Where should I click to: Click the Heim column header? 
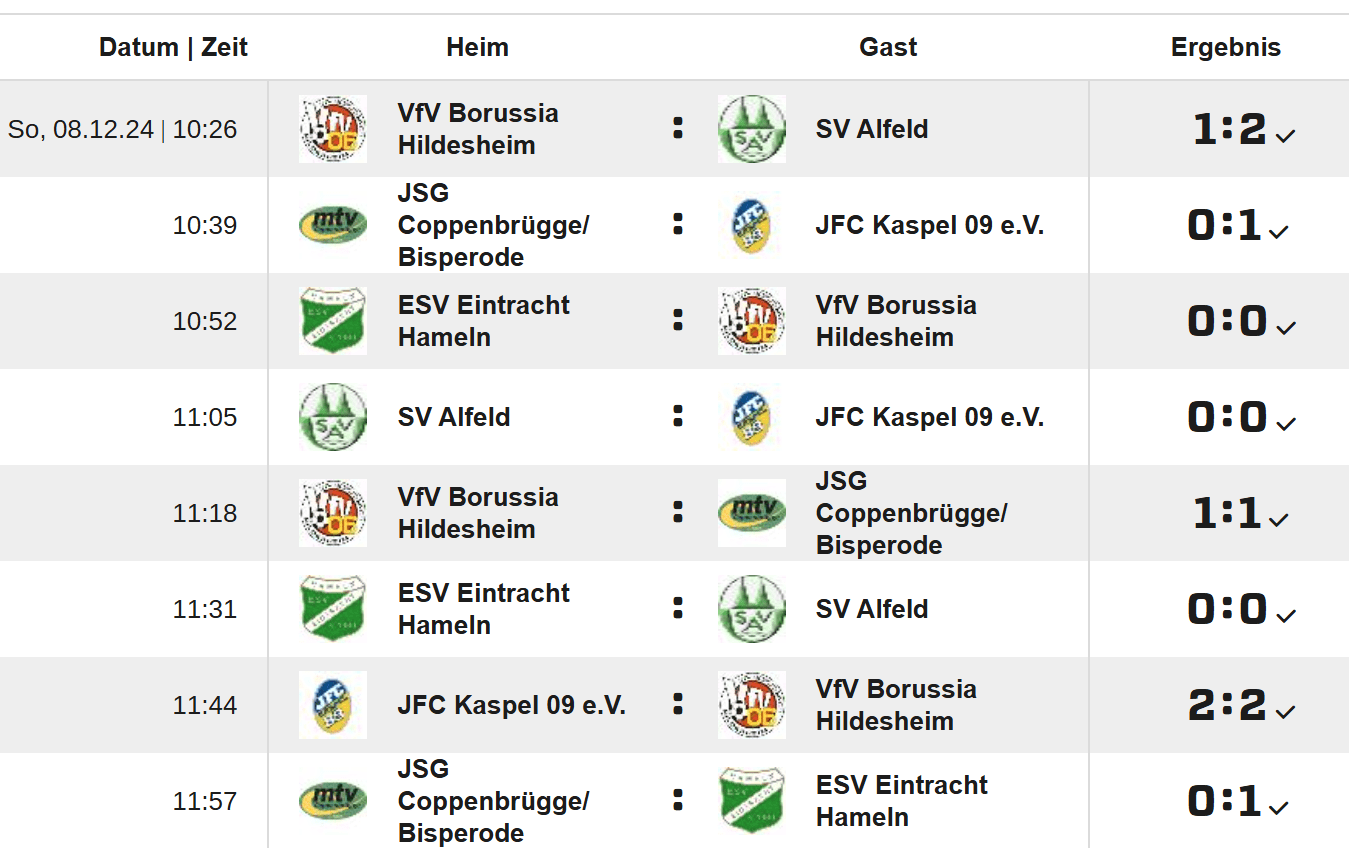pos(478,47)
